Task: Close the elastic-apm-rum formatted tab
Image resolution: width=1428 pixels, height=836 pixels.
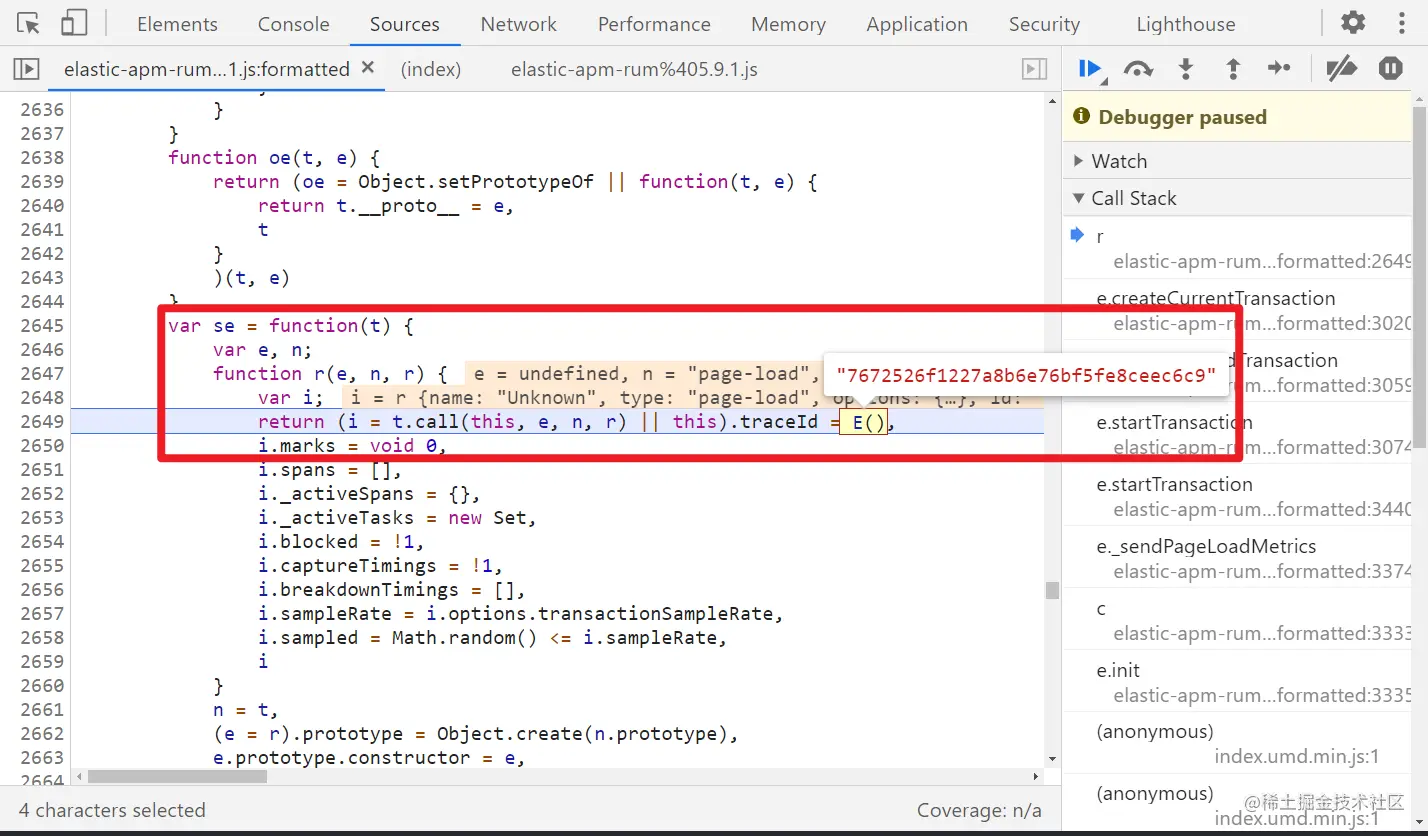Action: coord(368,68)
